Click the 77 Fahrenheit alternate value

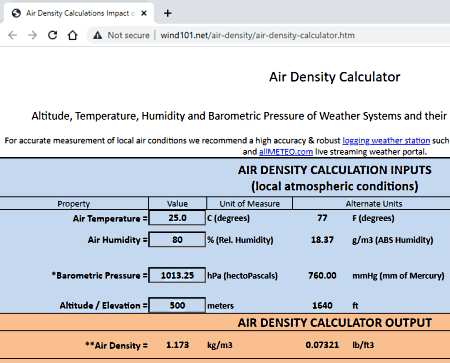[322, 218]
